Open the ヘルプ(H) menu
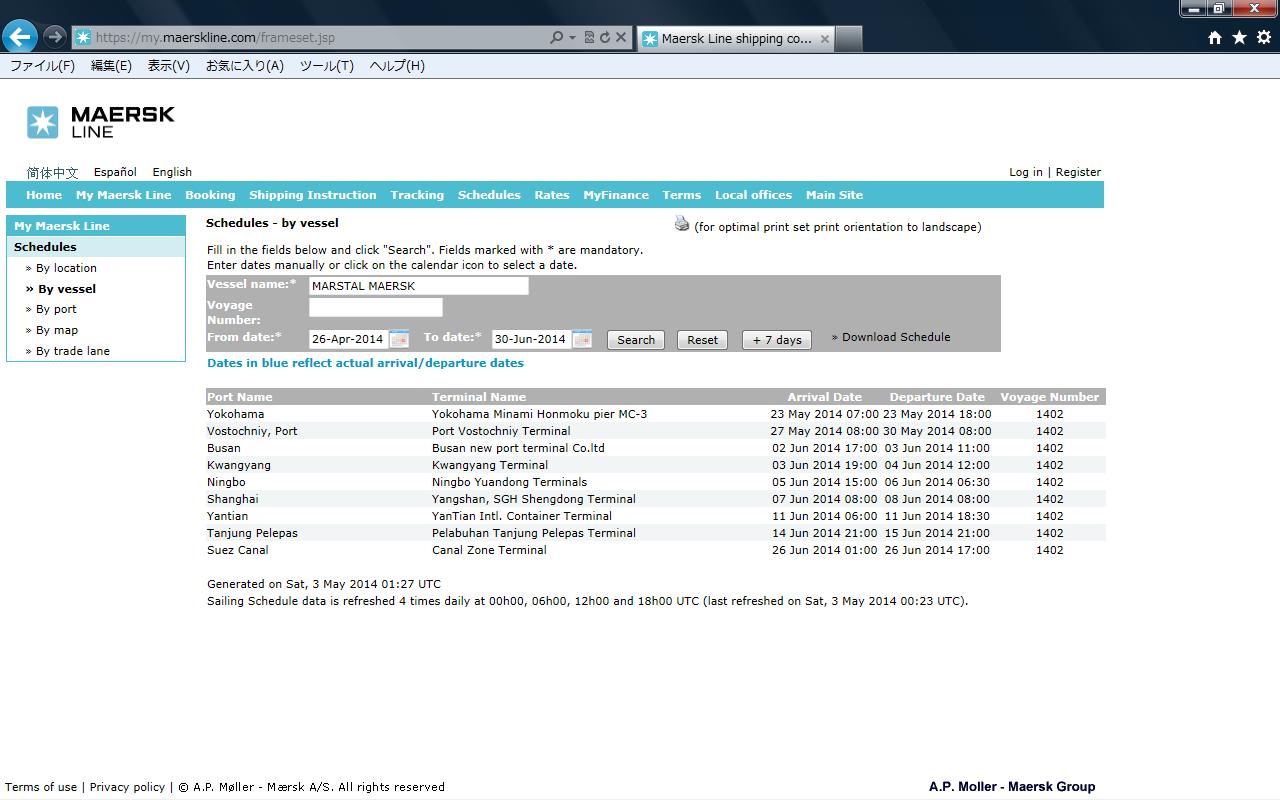Viewport: 1280px width, 800px height. point(397,66)
